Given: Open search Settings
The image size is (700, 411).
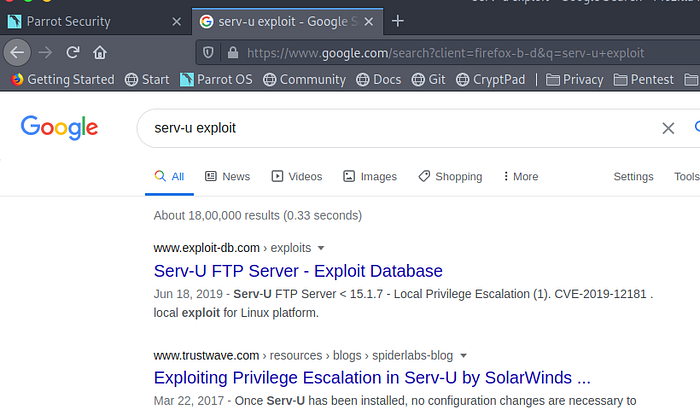Looking at the screenshot, I should point(633,176).
